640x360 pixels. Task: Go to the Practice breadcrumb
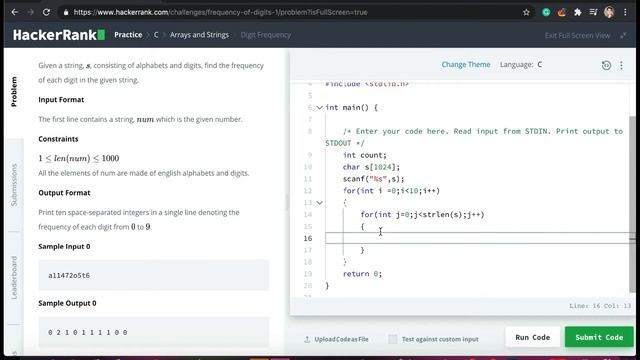tap(128, 35)
